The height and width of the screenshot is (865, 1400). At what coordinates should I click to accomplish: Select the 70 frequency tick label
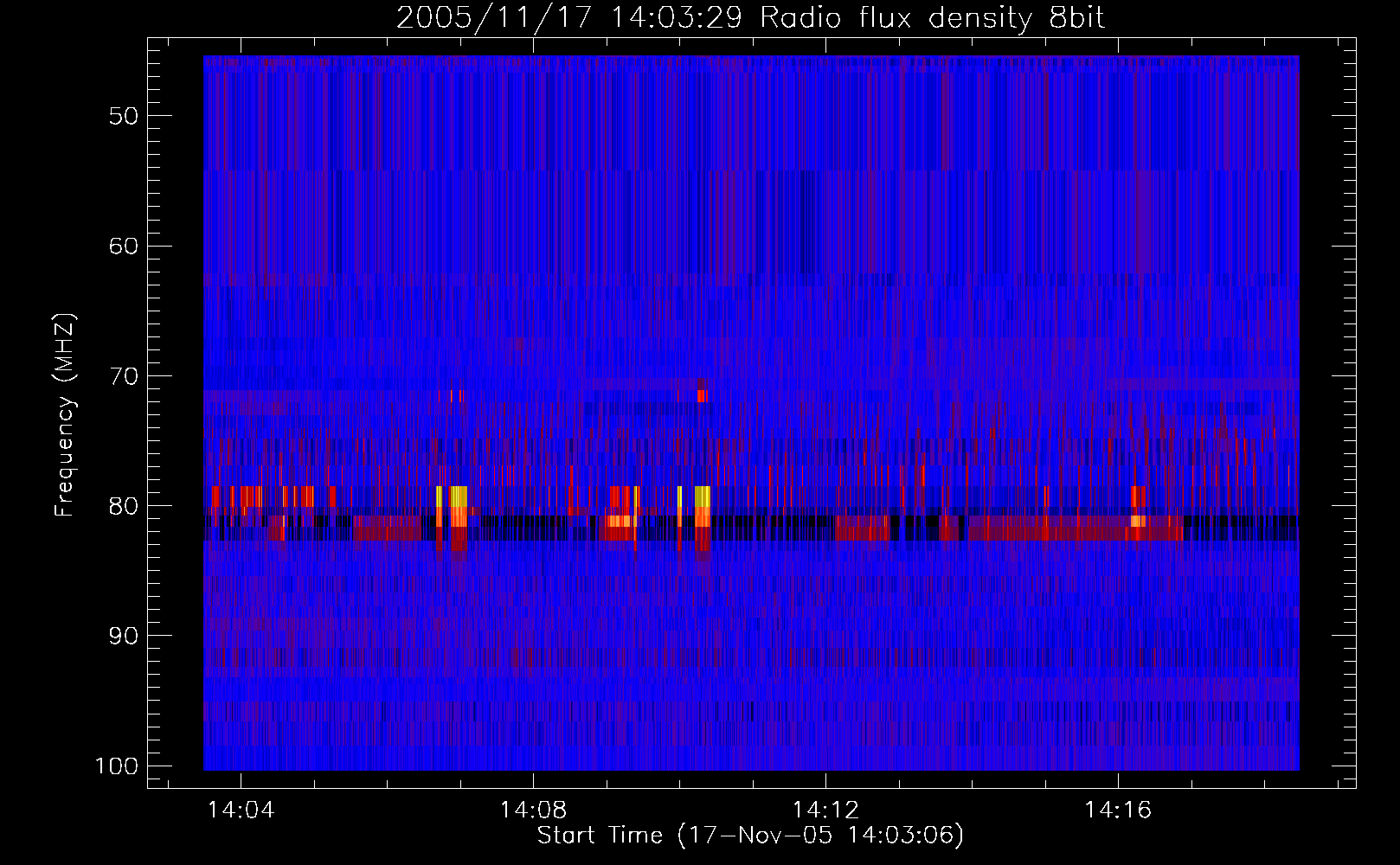click(123, 376)
